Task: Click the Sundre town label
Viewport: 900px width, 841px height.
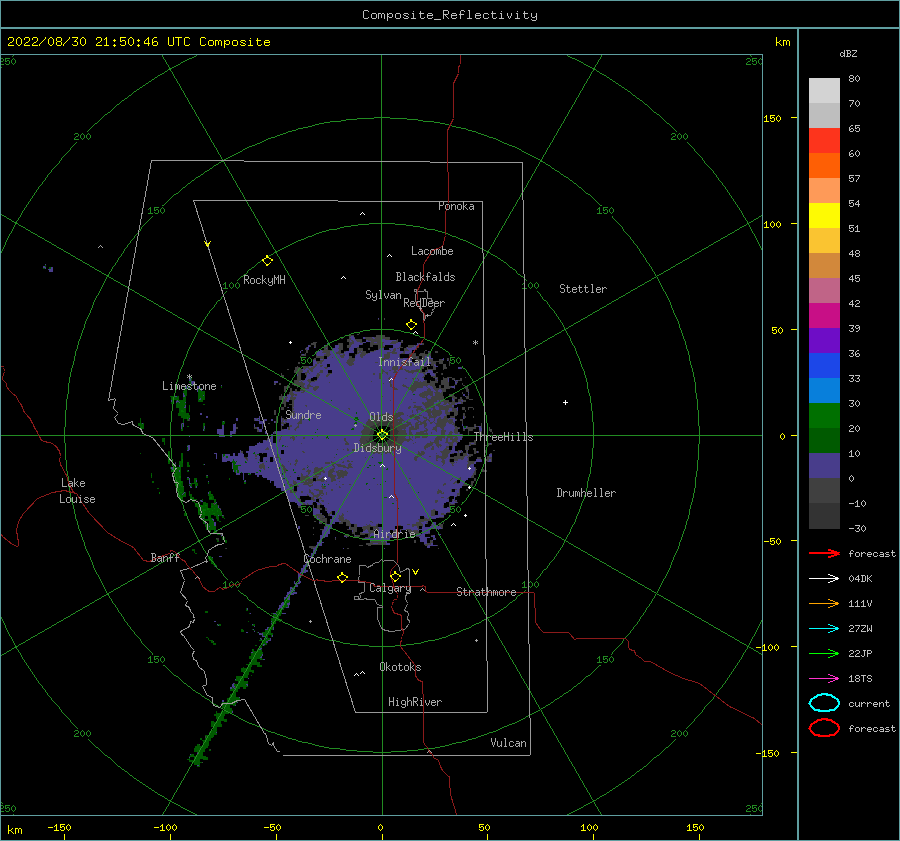Action: point(303,414)
